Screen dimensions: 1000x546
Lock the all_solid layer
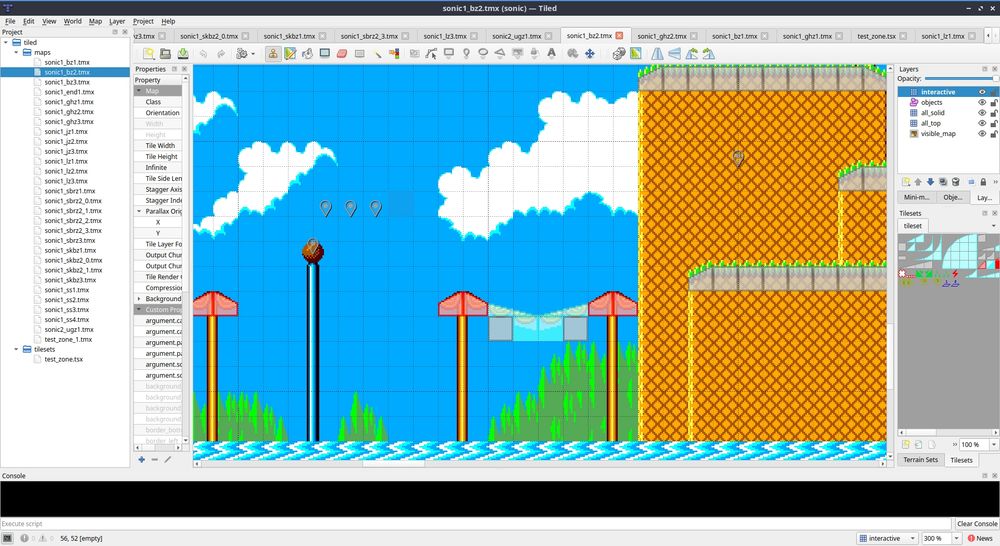coord(994,113)
